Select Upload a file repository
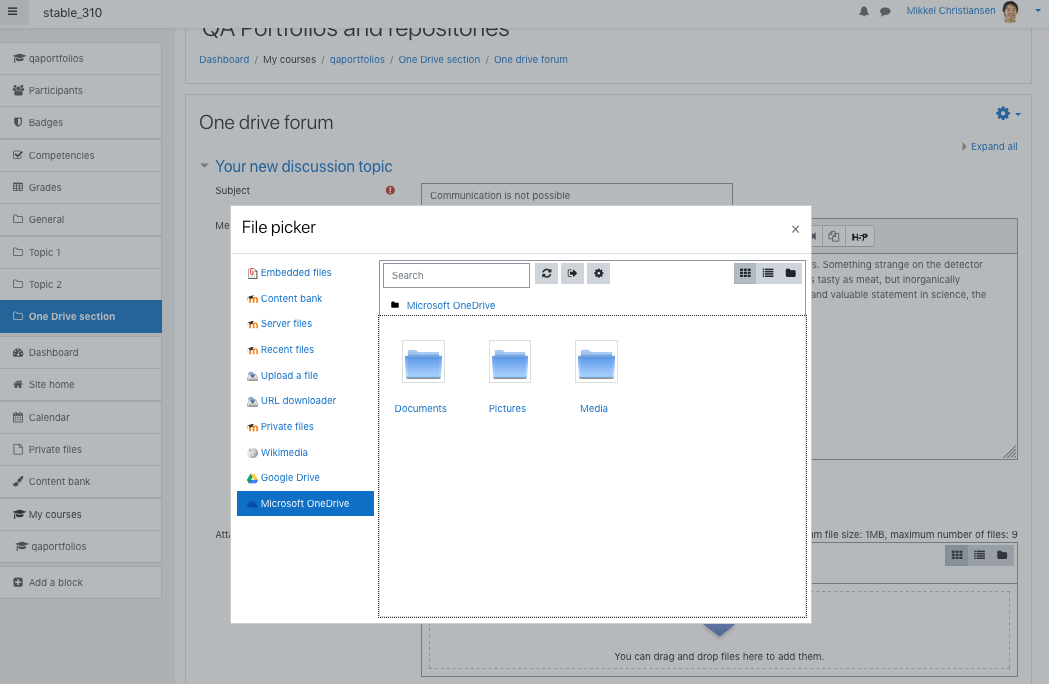 pyautogui.click(x=290, y=375)
